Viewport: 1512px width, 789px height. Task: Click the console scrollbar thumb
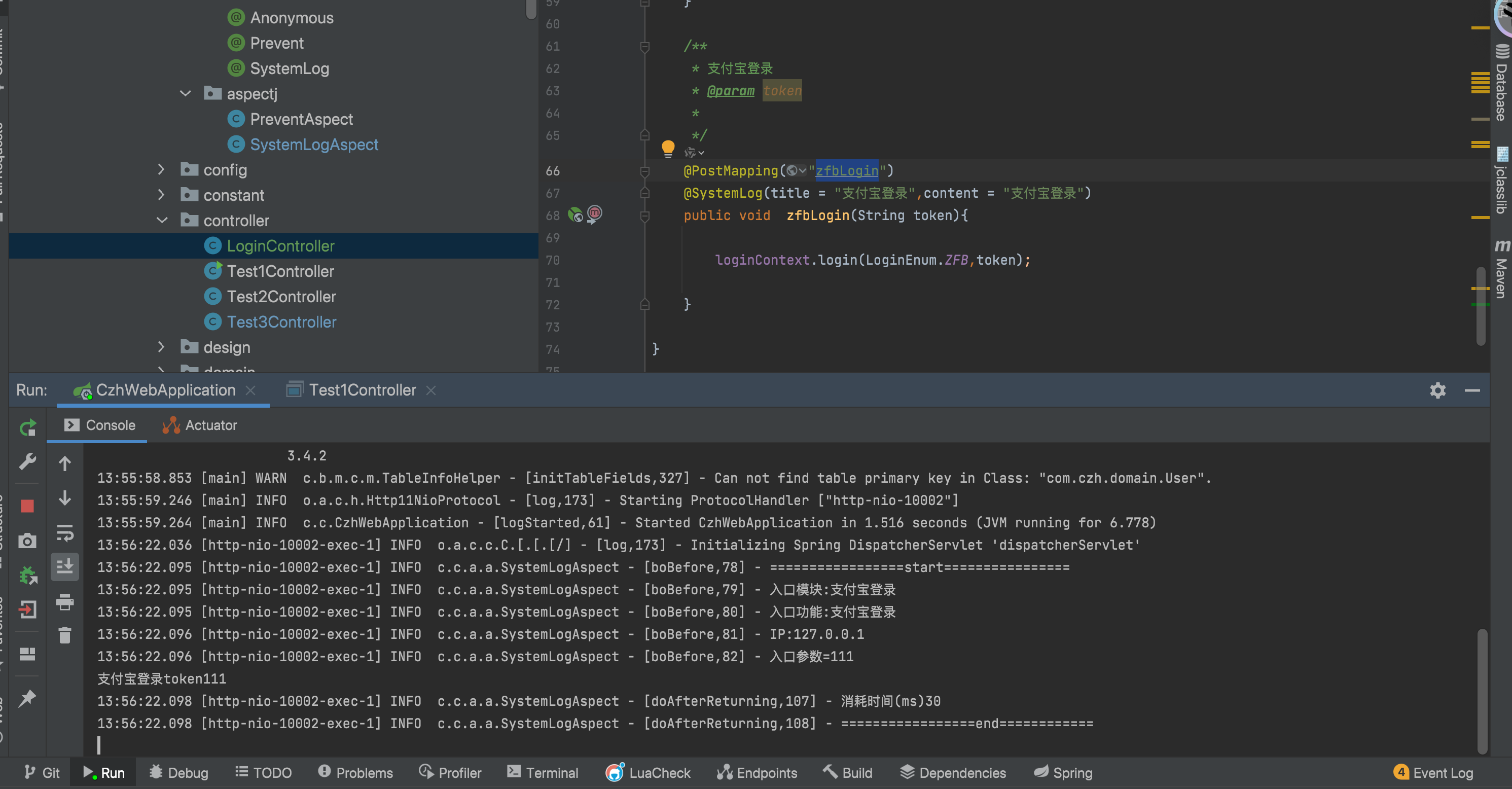(1482, 691)
